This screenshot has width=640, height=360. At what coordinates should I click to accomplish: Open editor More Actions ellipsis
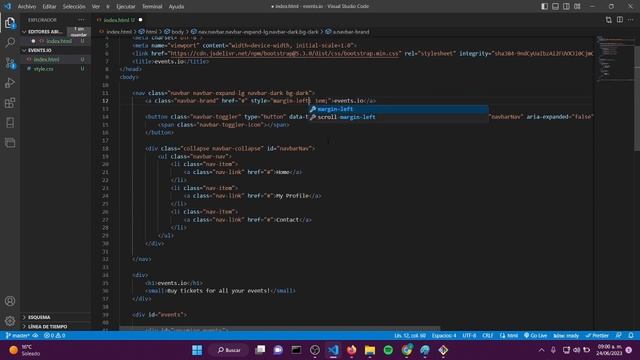click(x=631, y=20)
